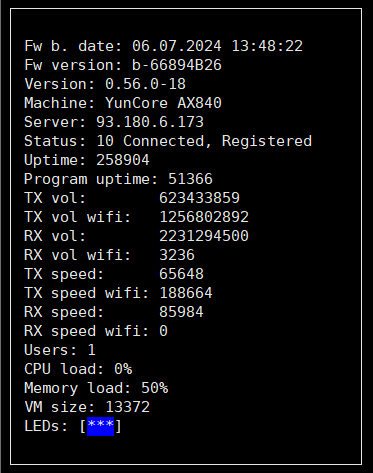Click the Status 10 Connected, Registered line

click(168, 141)
